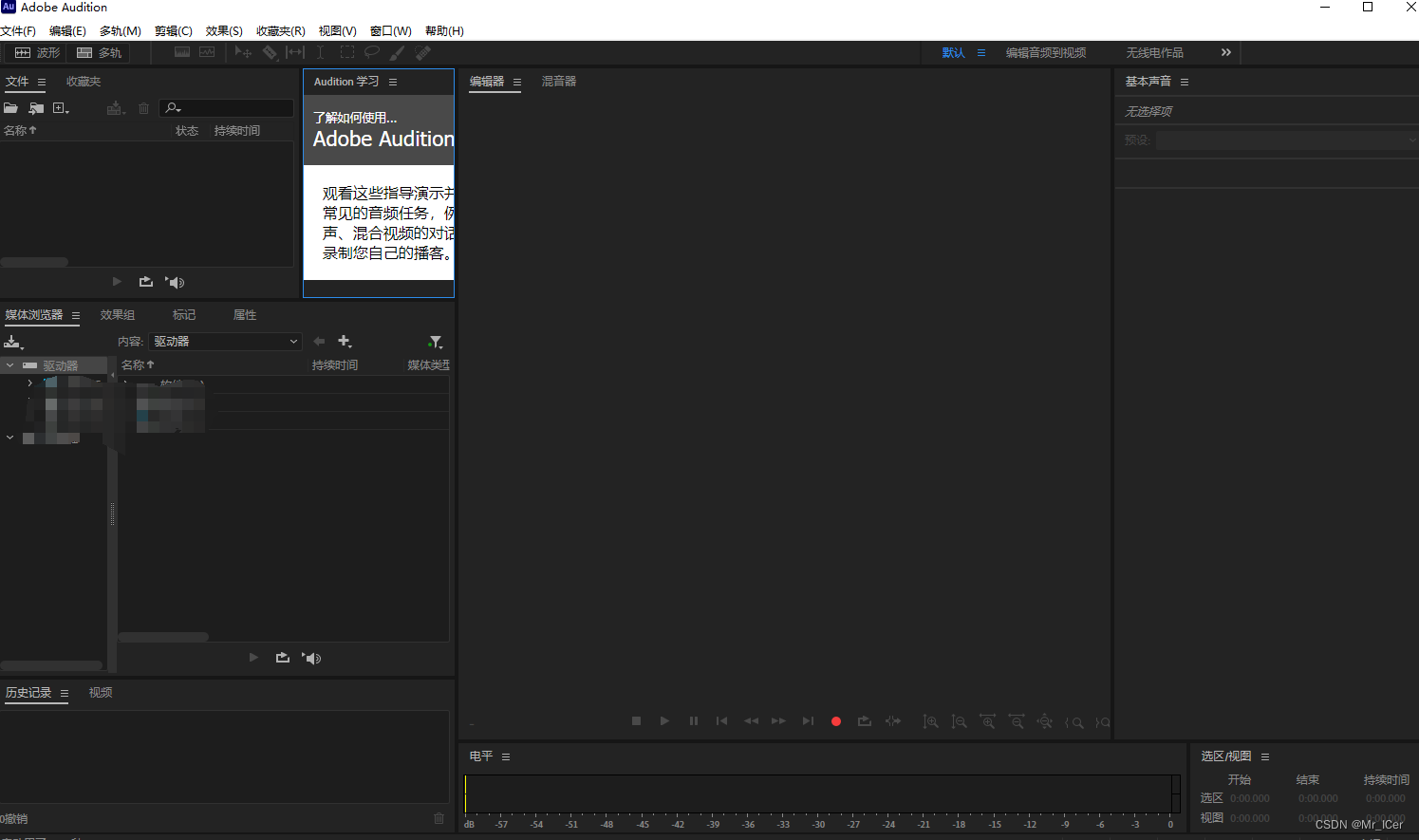The width and height of the screenshot is (1419, 840).
Task: Click the add shortcut plus icon in media browser
Action: pyautogui.click(x=345, y=342)
